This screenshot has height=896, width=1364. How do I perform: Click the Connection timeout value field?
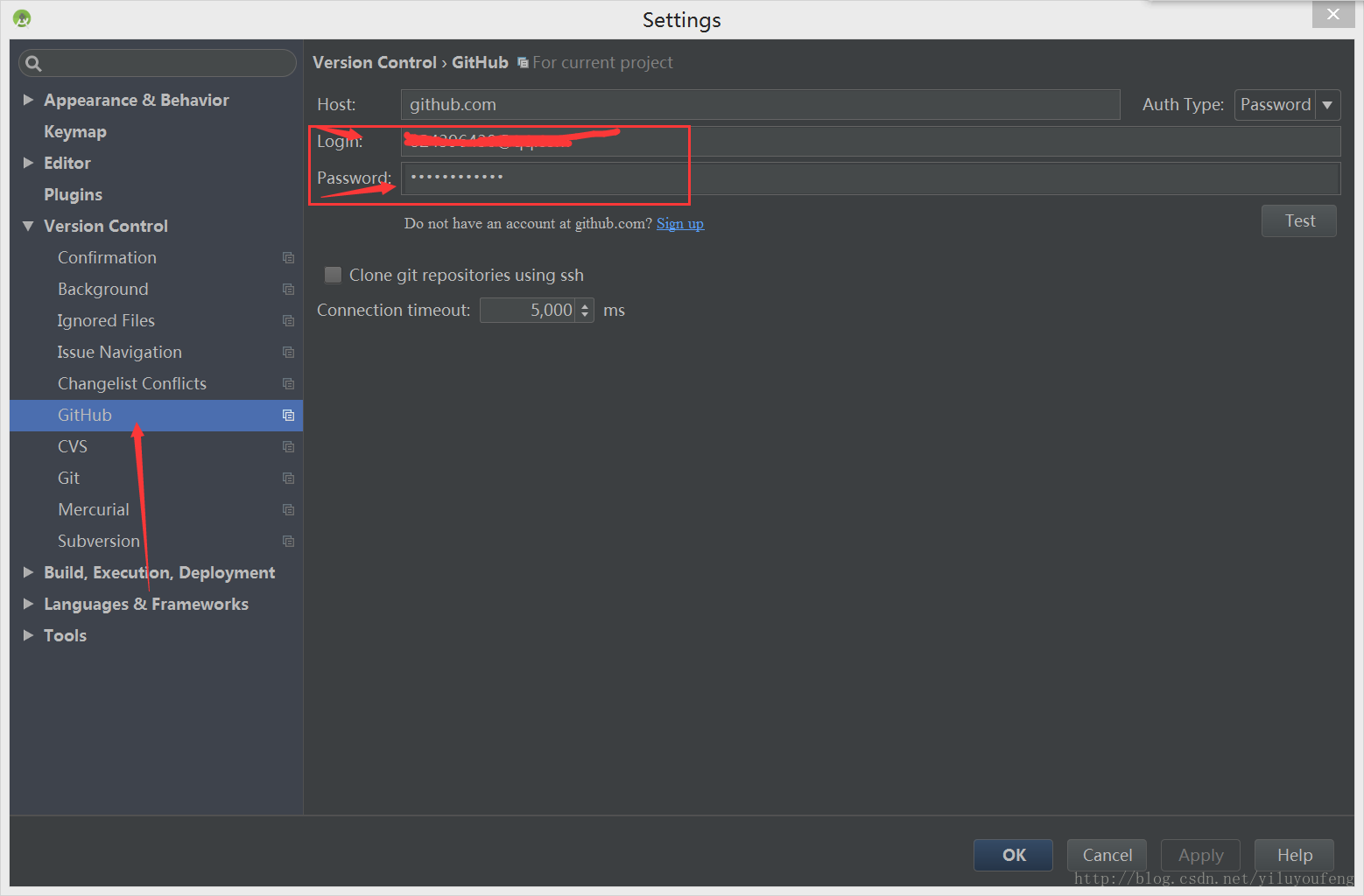point(528,311)
